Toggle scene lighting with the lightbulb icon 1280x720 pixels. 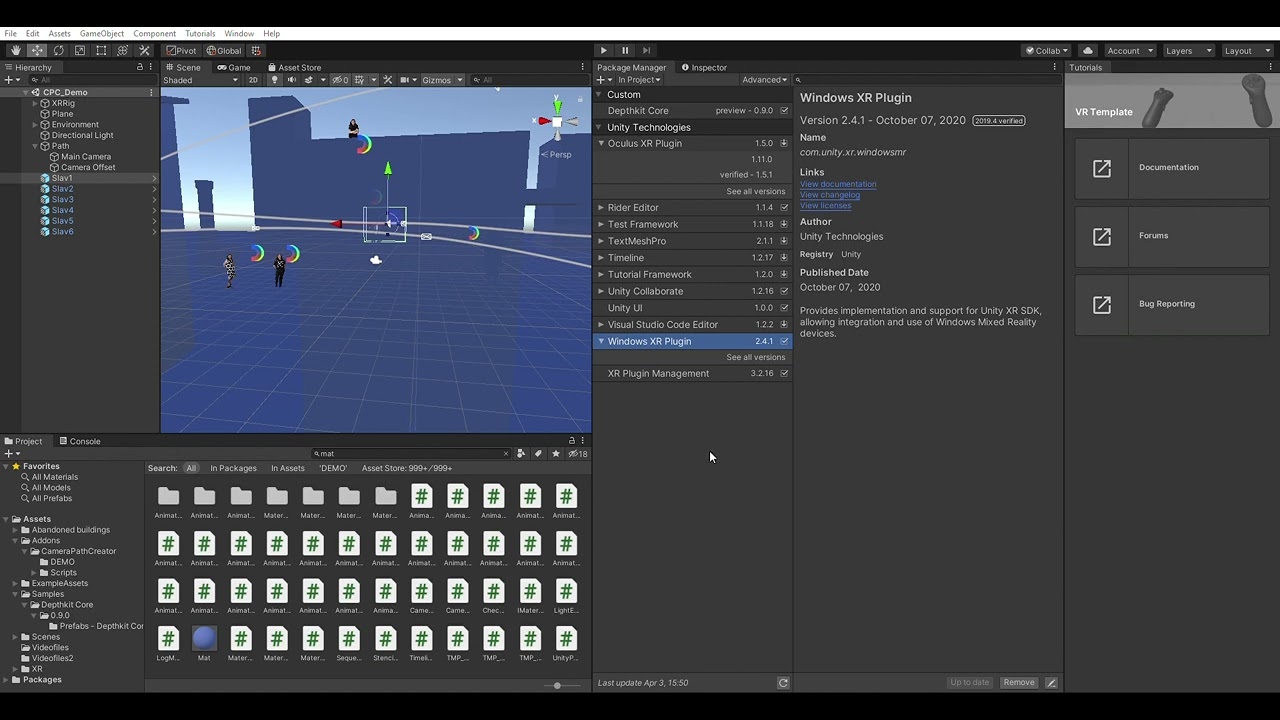pos(274,80)
